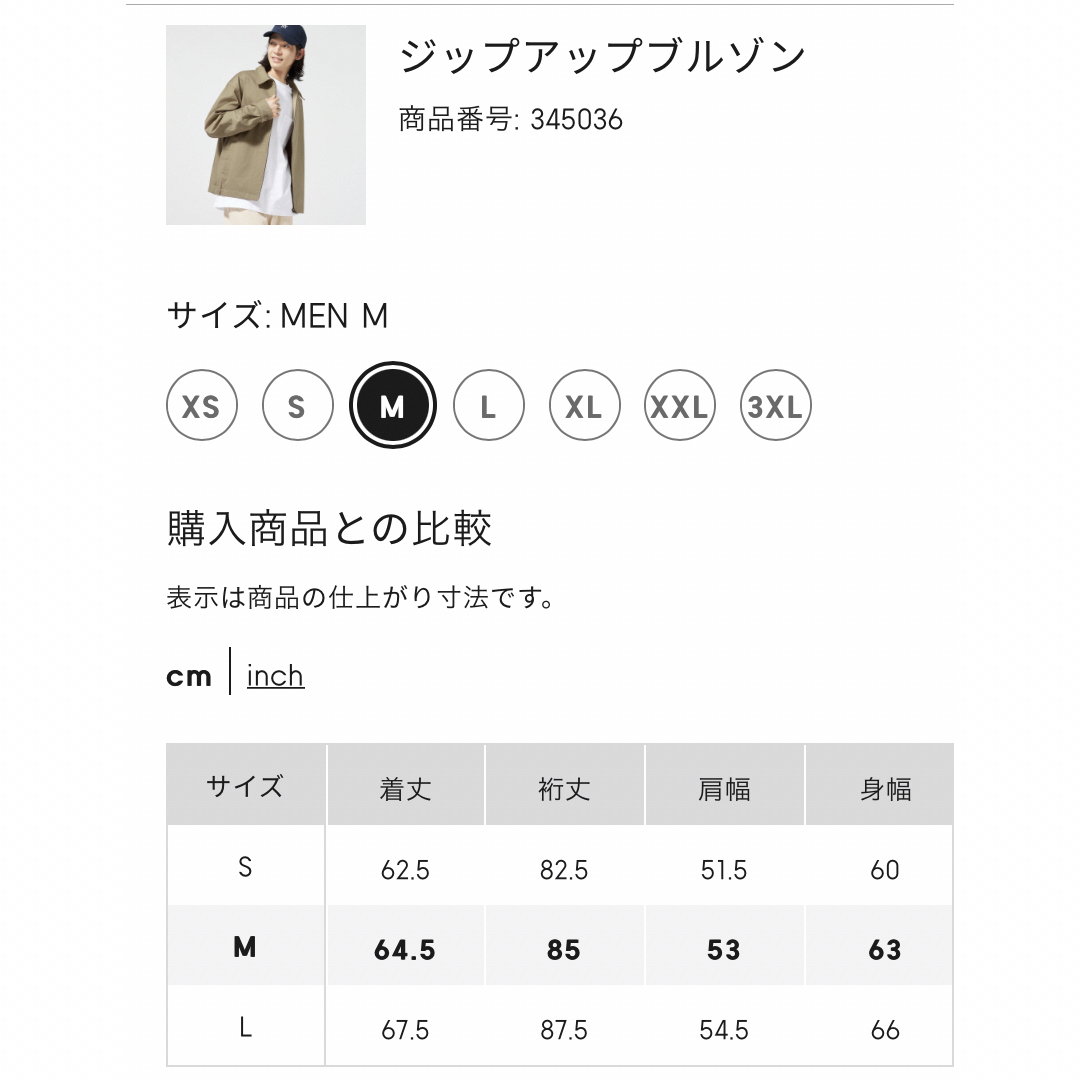Select the highlighted M row in table
Image resolution: width=1080 pixels, height=1080 pixels.
560,946
